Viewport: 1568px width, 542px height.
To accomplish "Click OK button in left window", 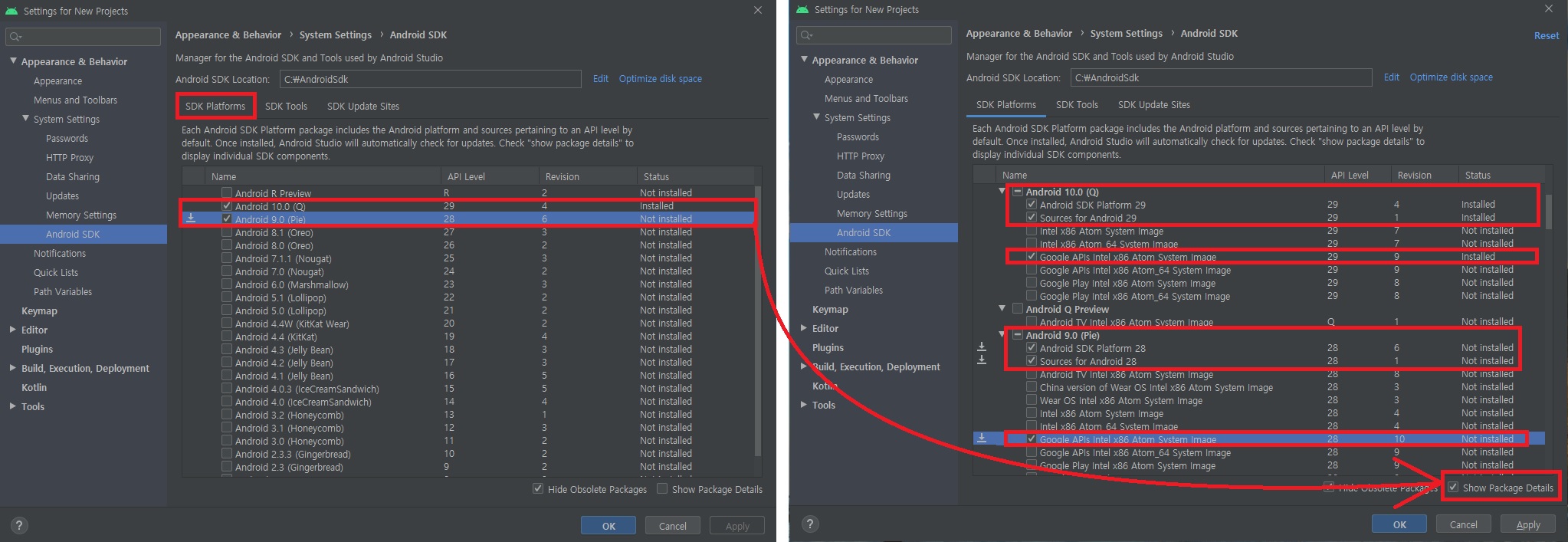I will [609, 526].
